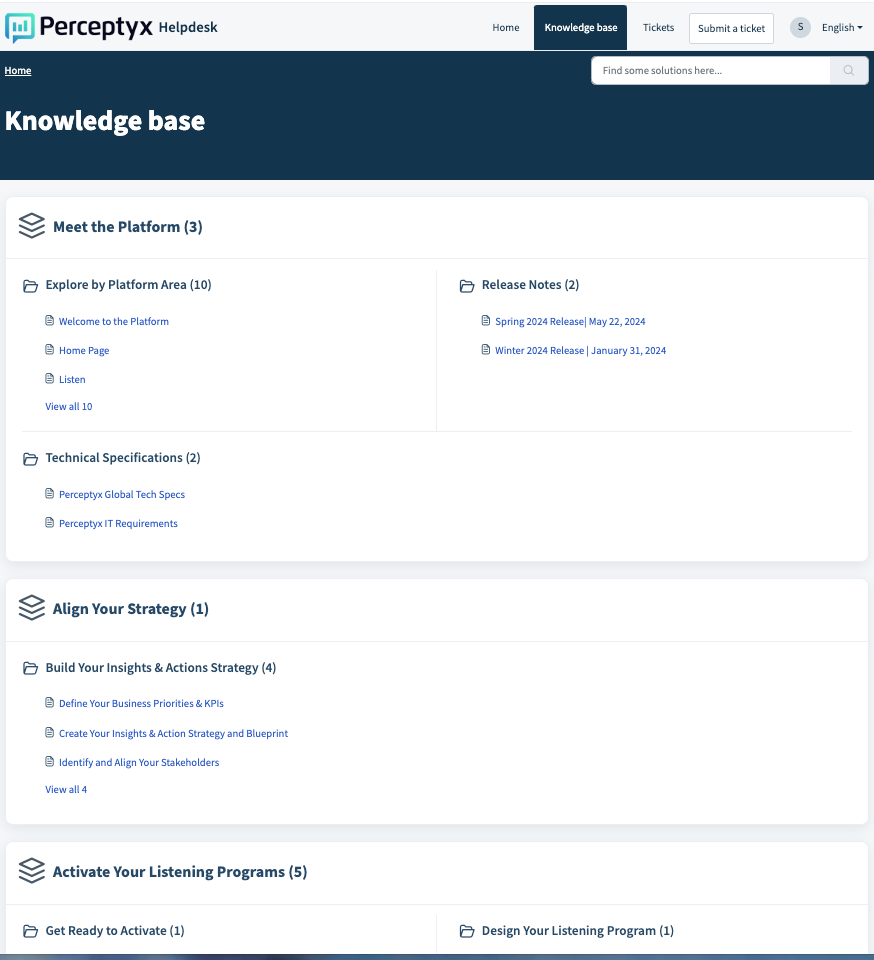Open Create Your Insights & Action Strategy and Blueprint

(173, 733)
